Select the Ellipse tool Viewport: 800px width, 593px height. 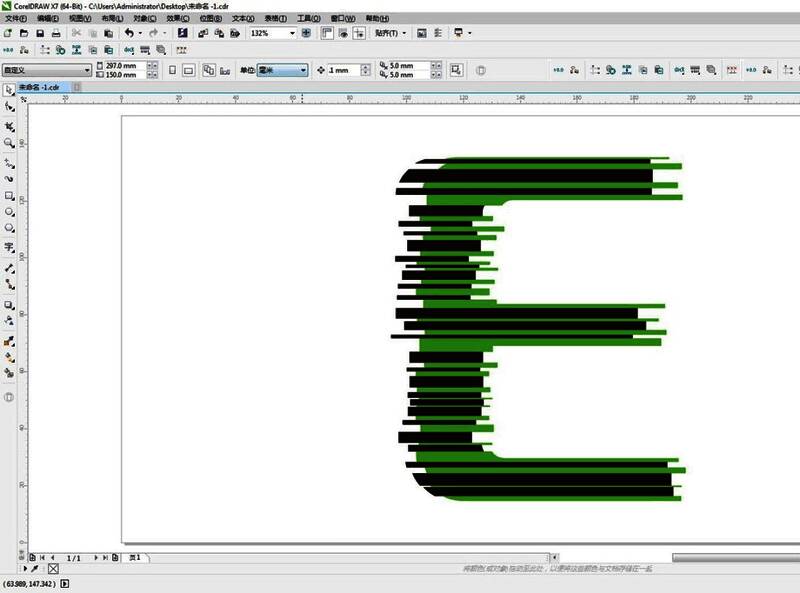[x=9, y=213]
